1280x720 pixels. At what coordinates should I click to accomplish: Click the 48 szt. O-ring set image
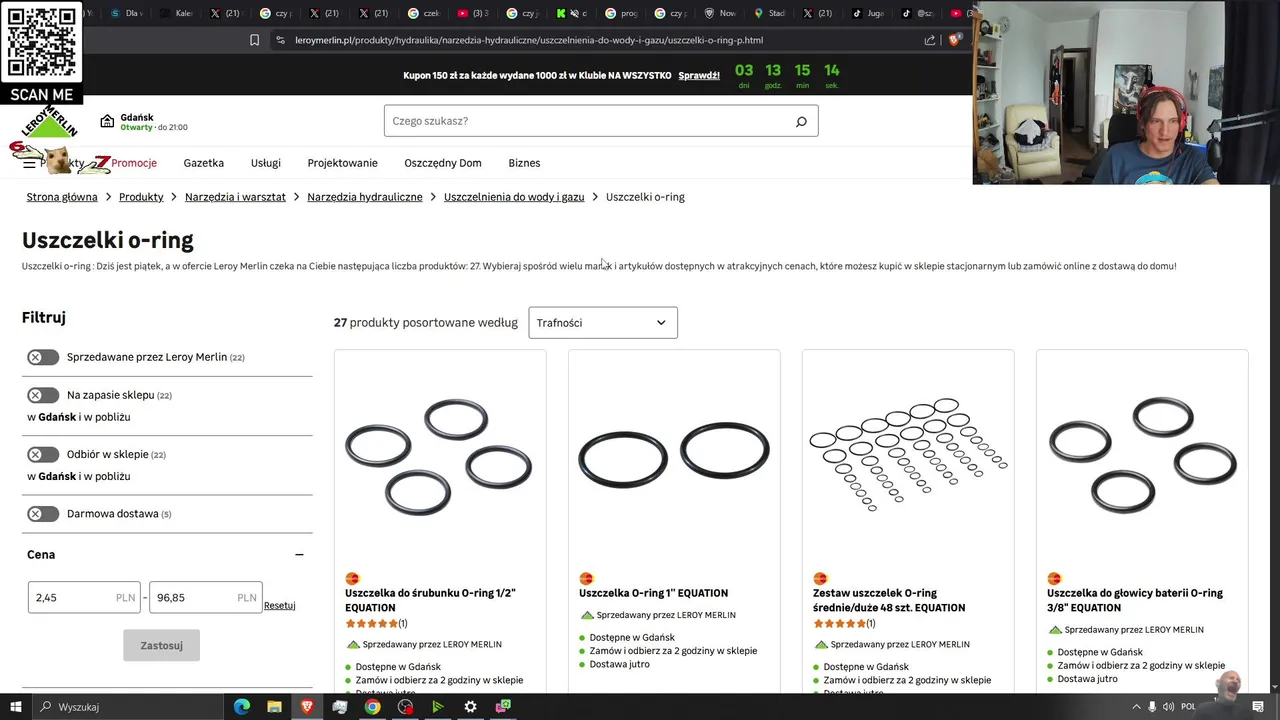(x=908, y=455)
